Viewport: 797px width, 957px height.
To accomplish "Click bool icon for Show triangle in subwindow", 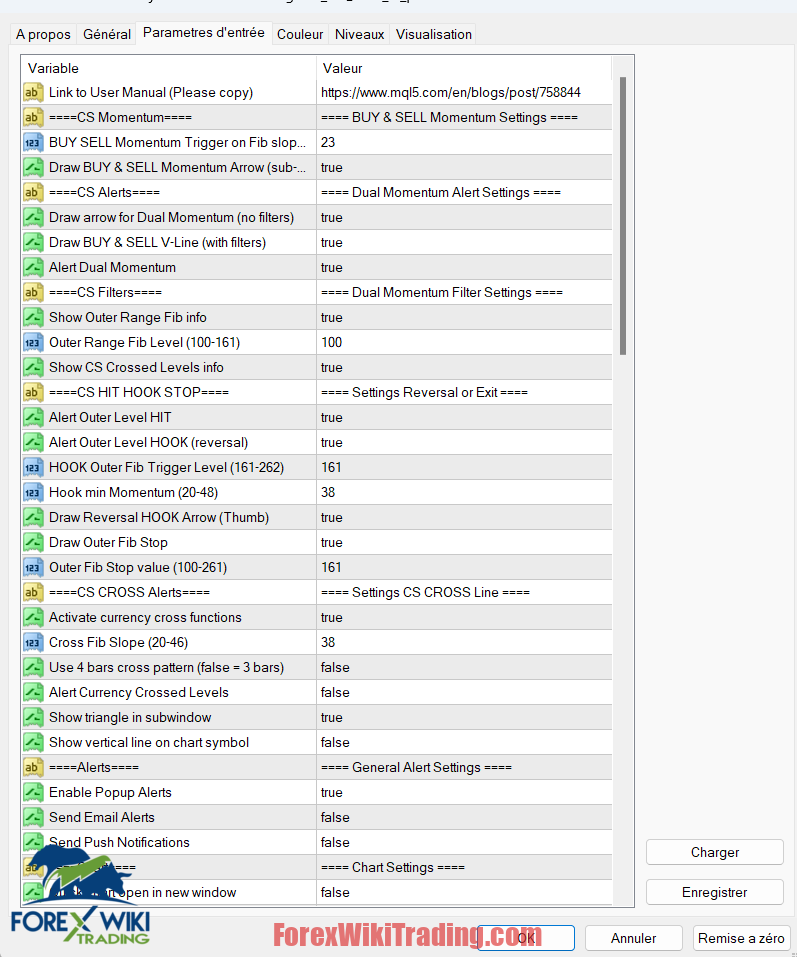I will click(33, 718).
